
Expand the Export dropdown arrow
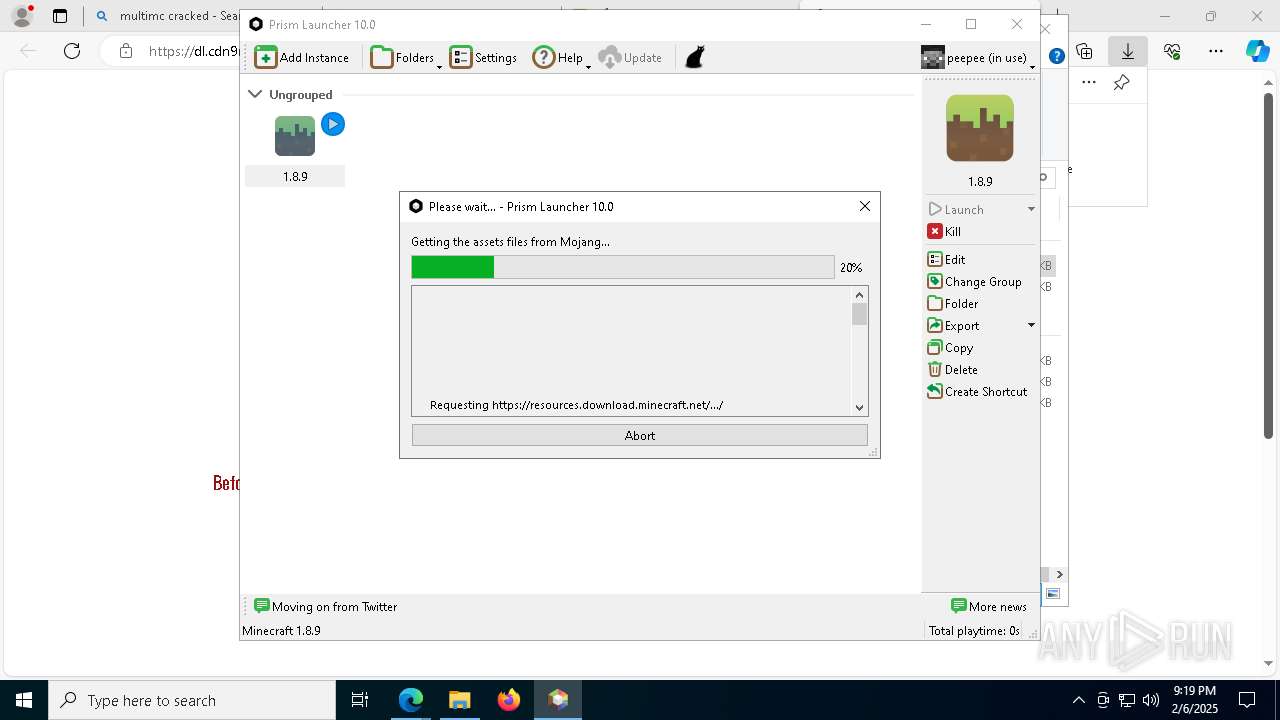tap(1031, 325)
